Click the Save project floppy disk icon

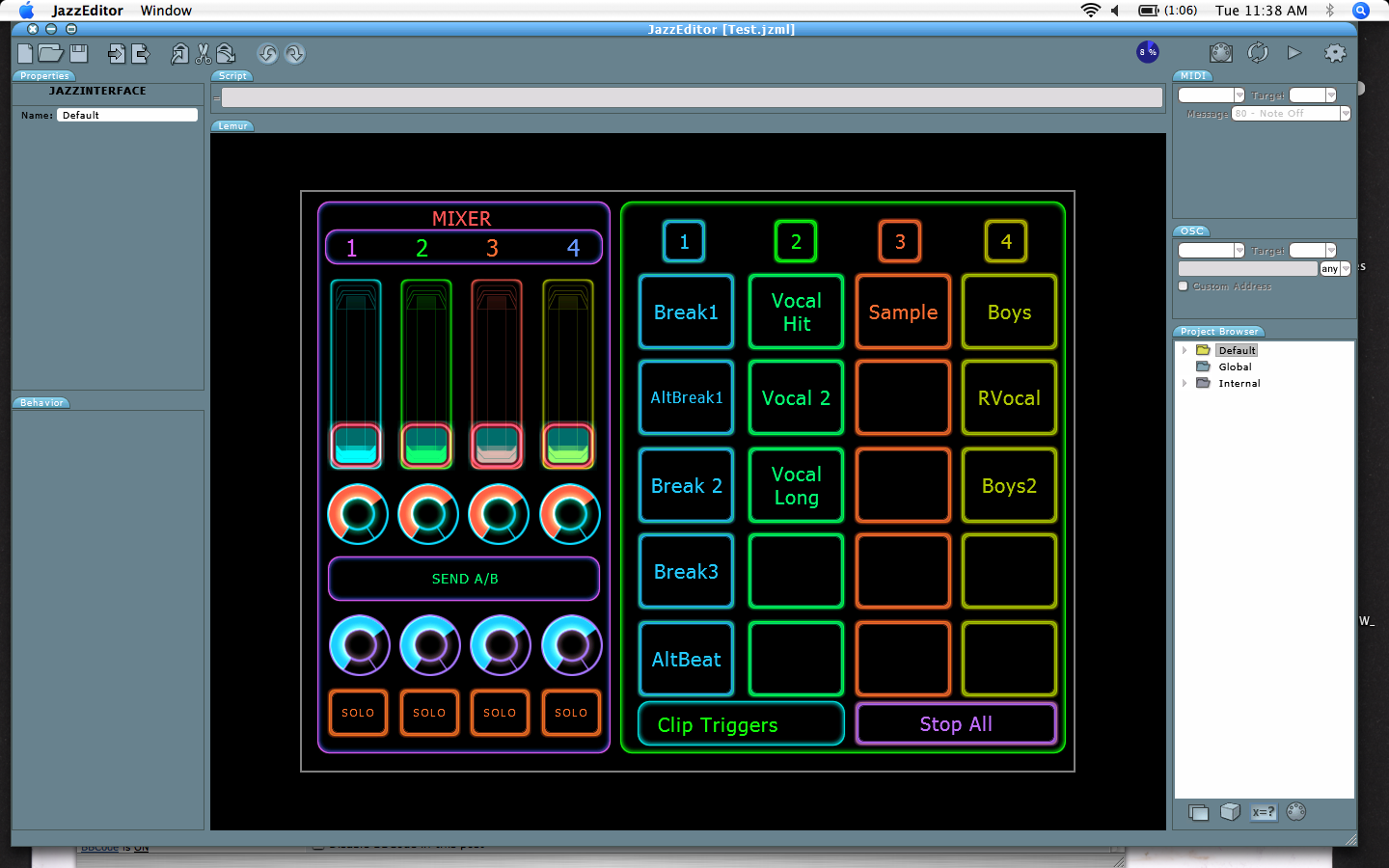tap(79, 54)
